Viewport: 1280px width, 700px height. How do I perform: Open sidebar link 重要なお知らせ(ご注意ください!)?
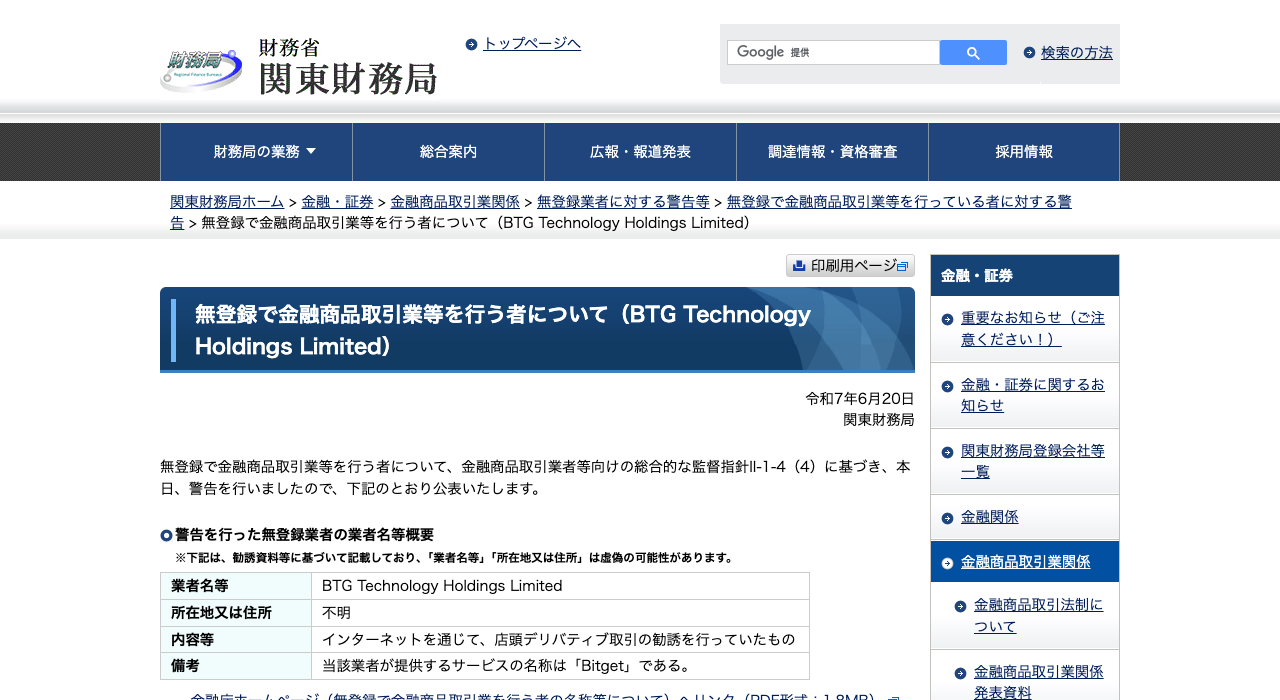[1033, 328]
